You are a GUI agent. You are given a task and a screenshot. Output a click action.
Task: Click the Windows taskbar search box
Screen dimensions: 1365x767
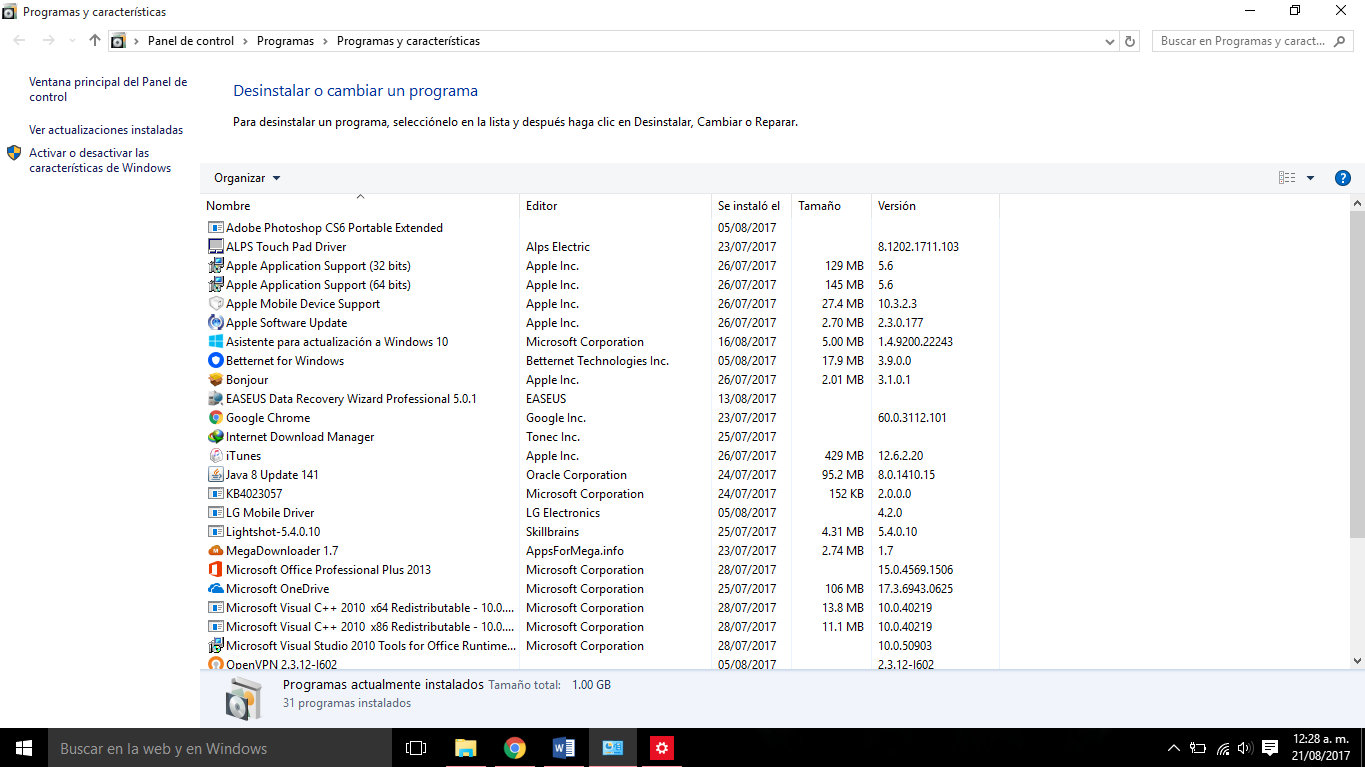pos(220,748)
